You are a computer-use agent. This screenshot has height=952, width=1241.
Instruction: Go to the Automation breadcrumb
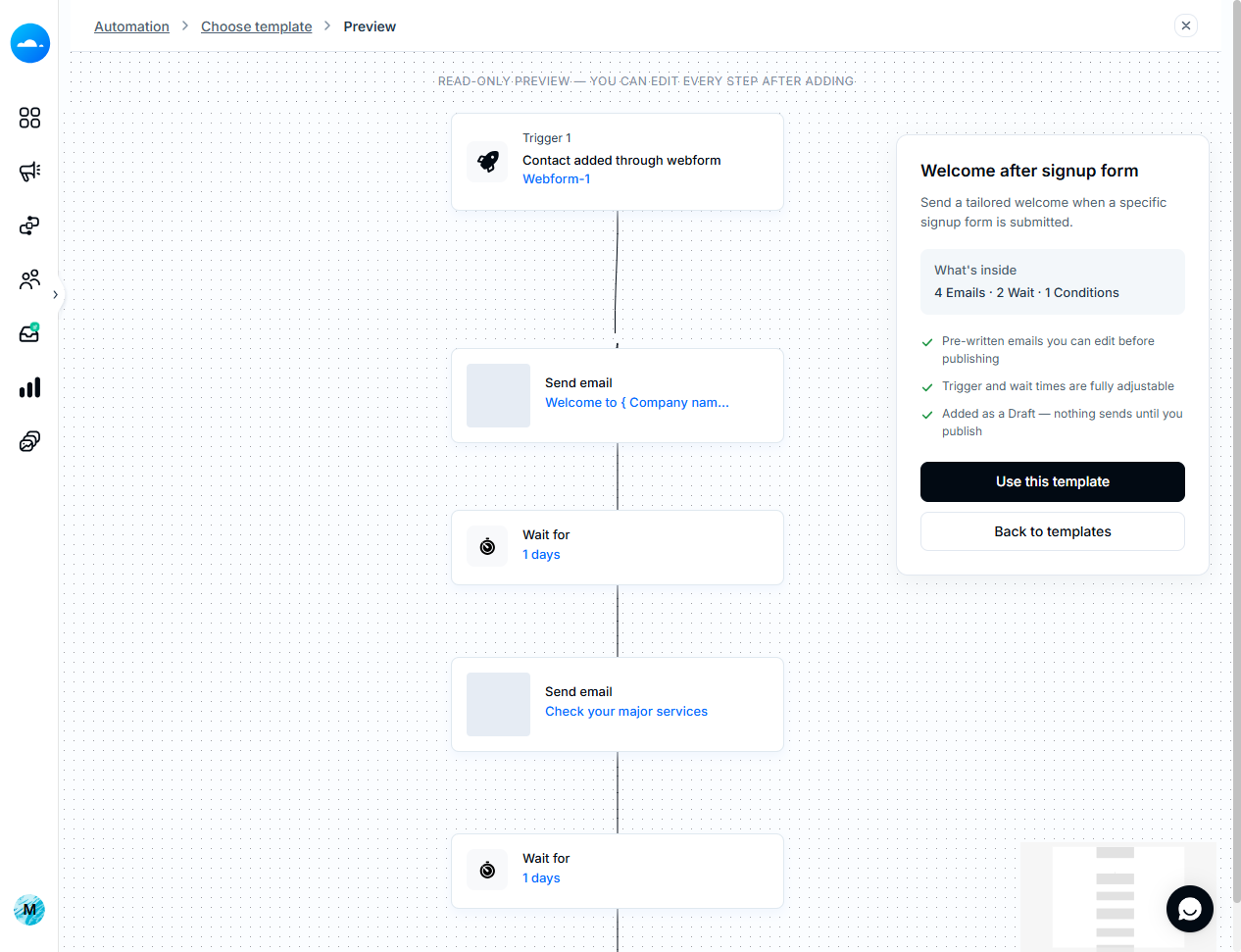pos(131,26)
